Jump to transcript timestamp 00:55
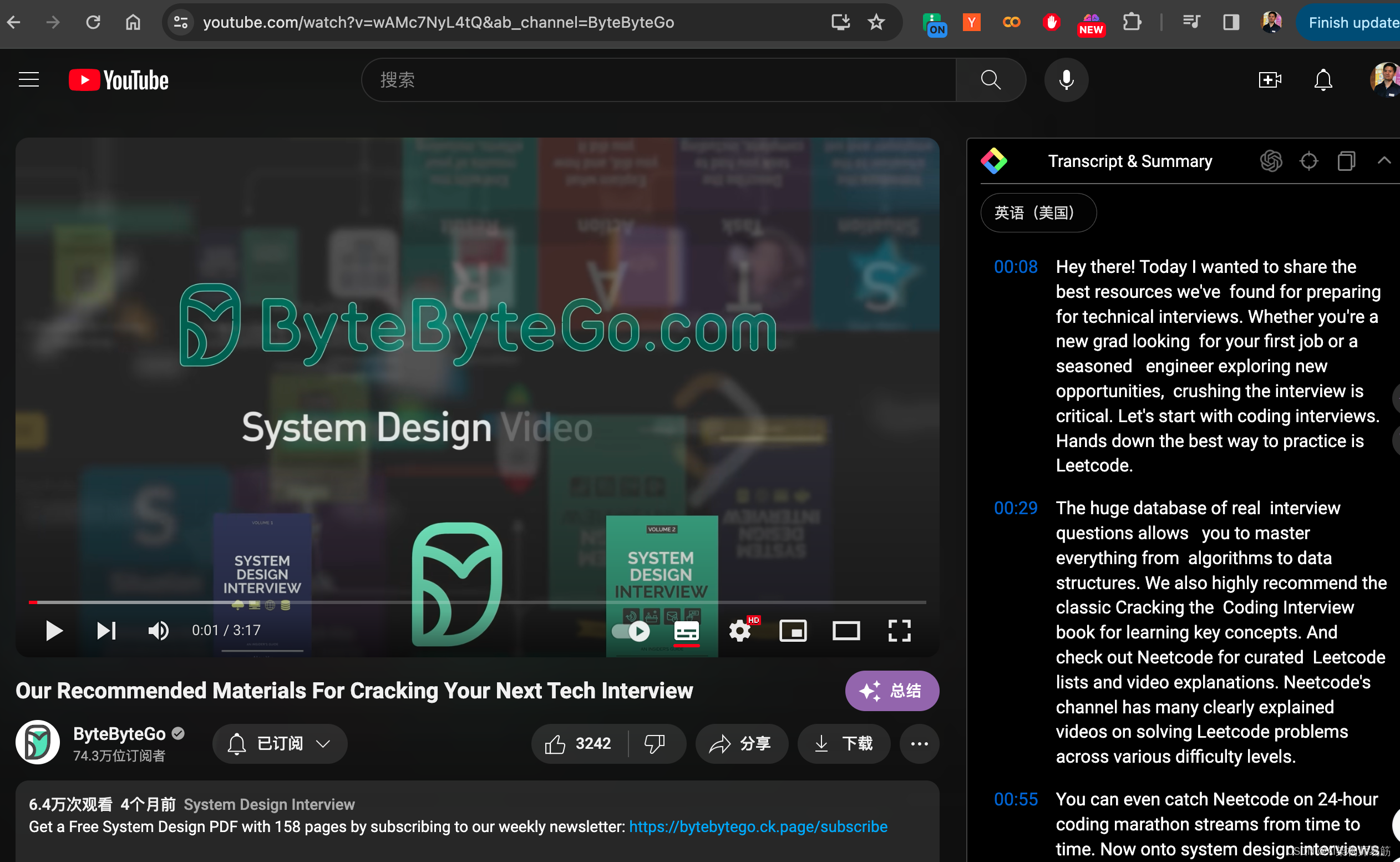Image resolution: width=1400 pixels, height=862 pixels. (x=1015, y=799)
